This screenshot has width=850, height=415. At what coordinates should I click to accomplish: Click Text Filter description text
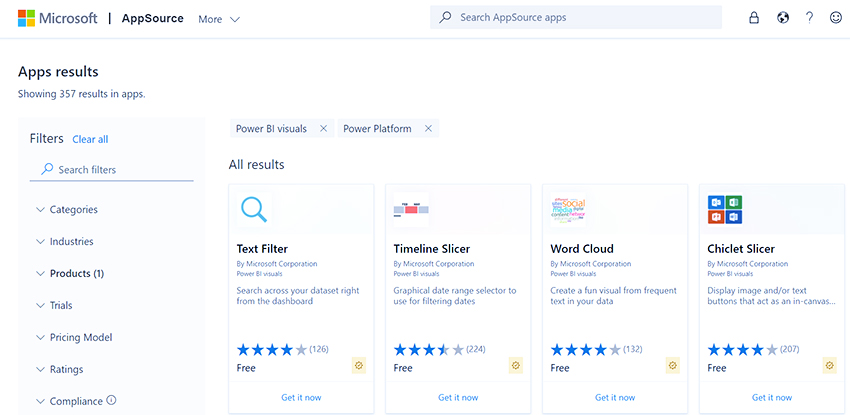pyautogui.click(x=298, y=296)
